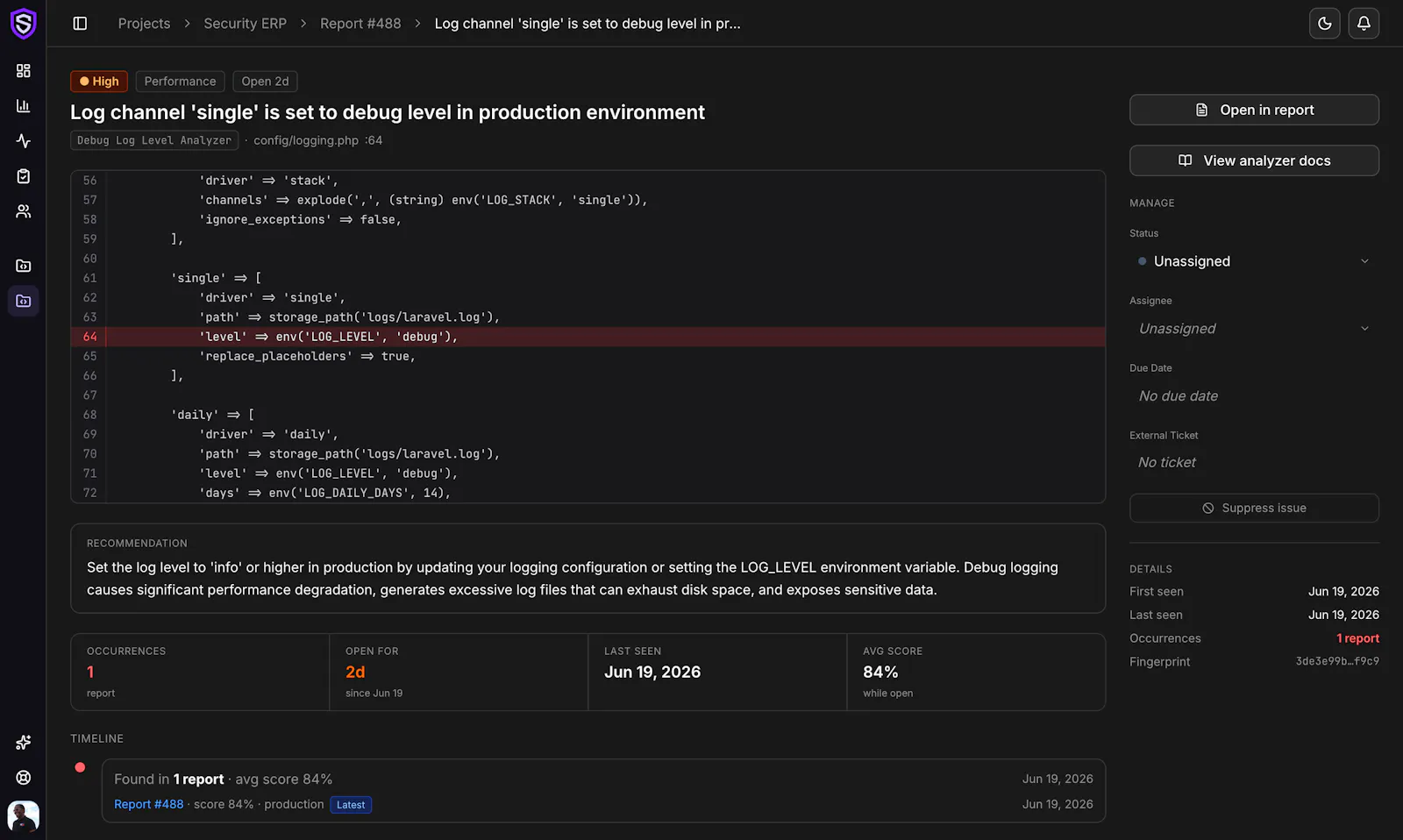The image size is (1403, 840).
Task: Open the notifications bell
Action: click(x=1364, y=24)
